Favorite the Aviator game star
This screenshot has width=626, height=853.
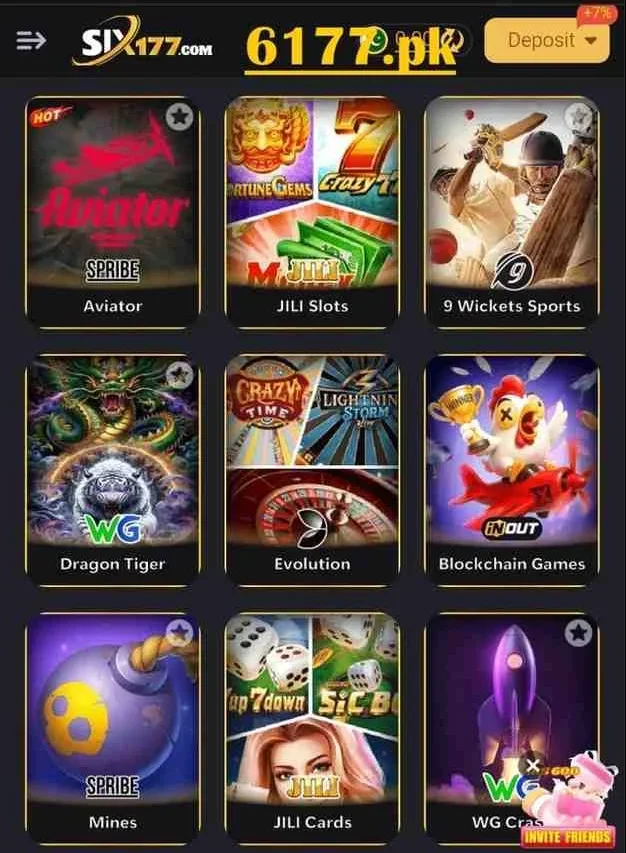179,116
